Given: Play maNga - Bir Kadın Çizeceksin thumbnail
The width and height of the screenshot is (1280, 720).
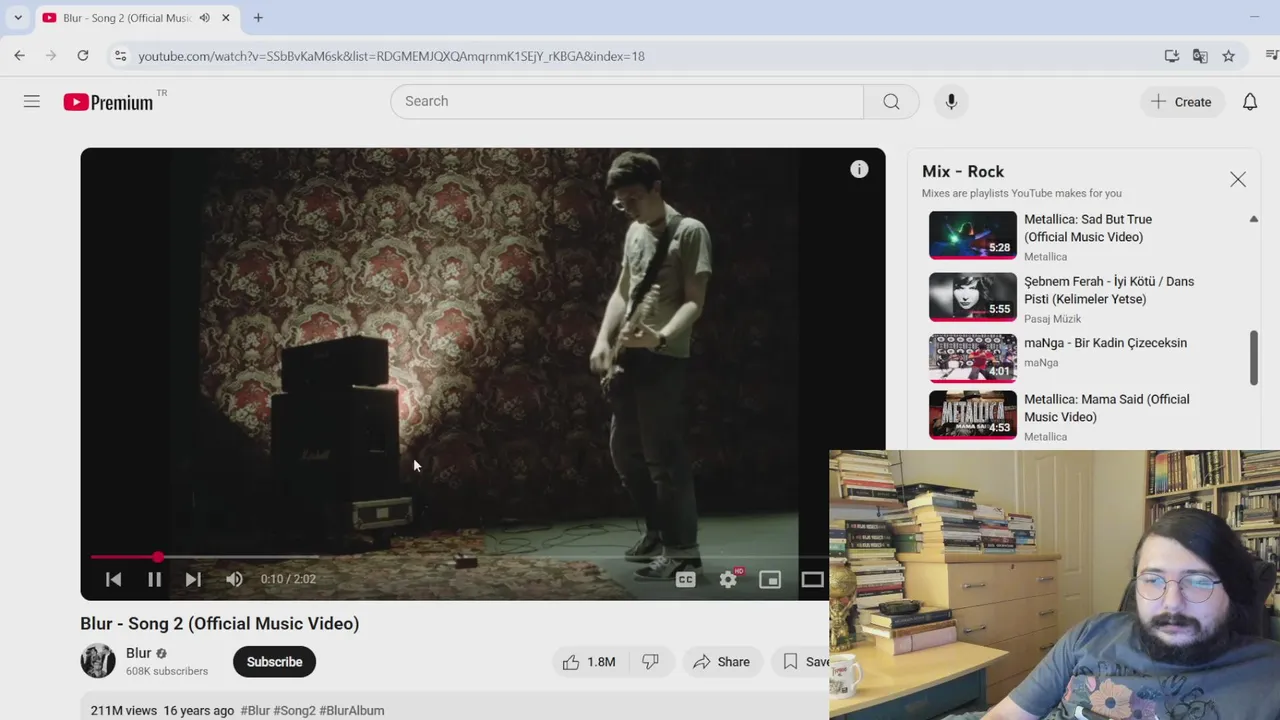Looking at the screenshot, I should pos(973,358).
